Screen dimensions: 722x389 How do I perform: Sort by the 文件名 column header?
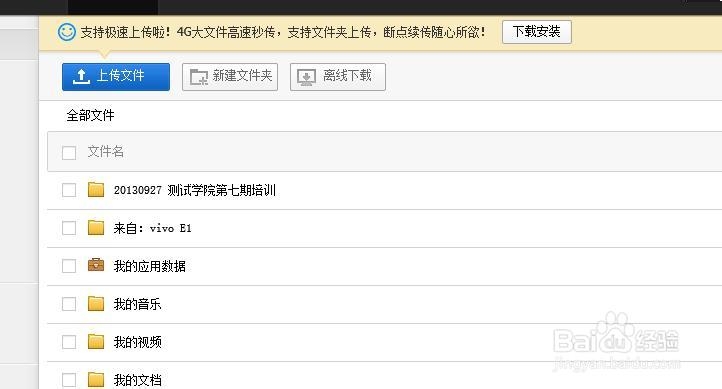(x=105, y=151)
